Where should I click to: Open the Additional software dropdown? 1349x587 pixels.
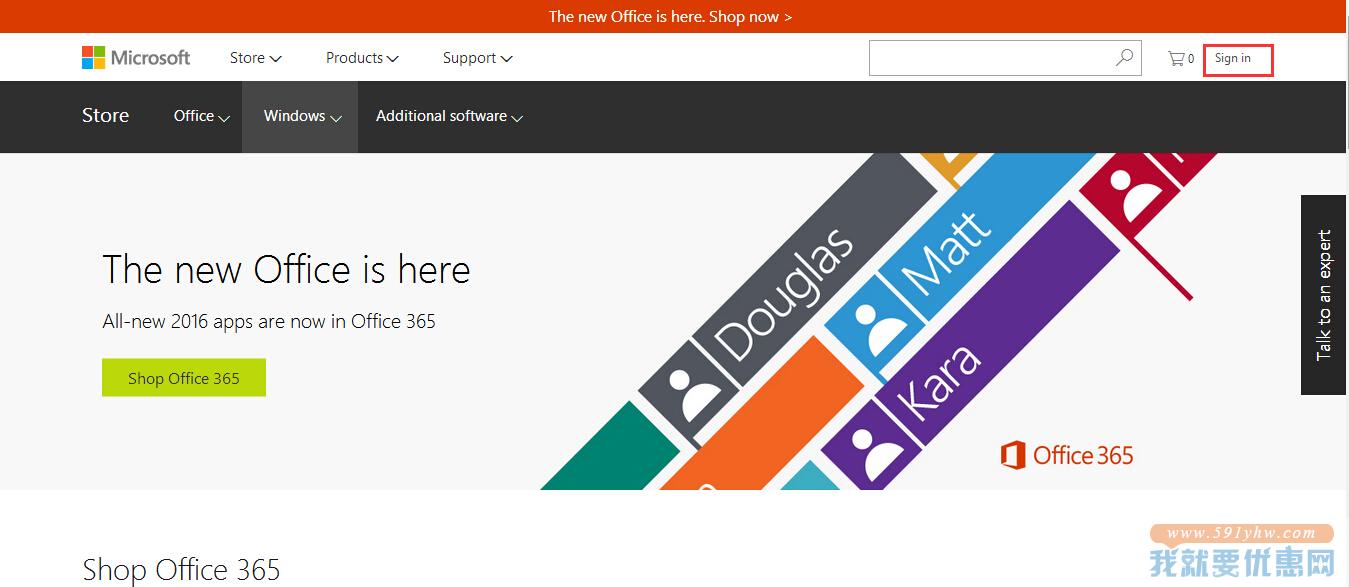pyautogui.click(x=450, y=116)
